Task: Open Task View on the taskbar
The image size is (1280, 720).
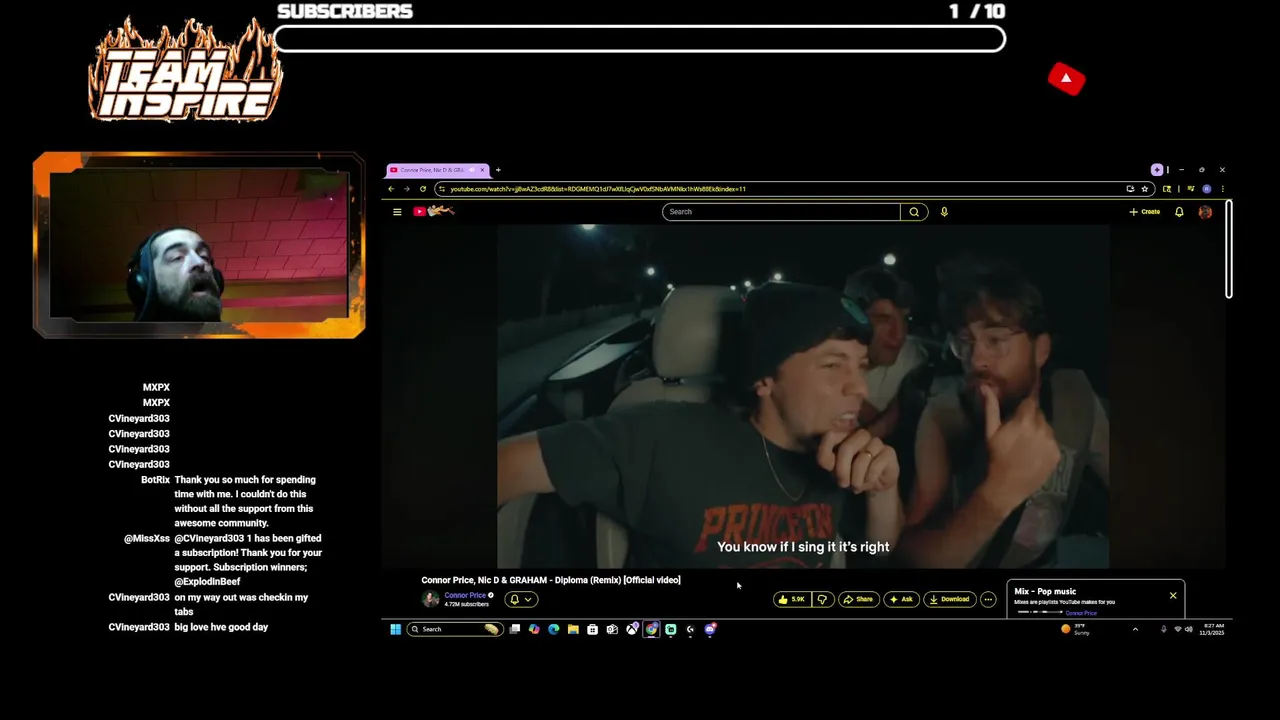Action: click(514, 629)
